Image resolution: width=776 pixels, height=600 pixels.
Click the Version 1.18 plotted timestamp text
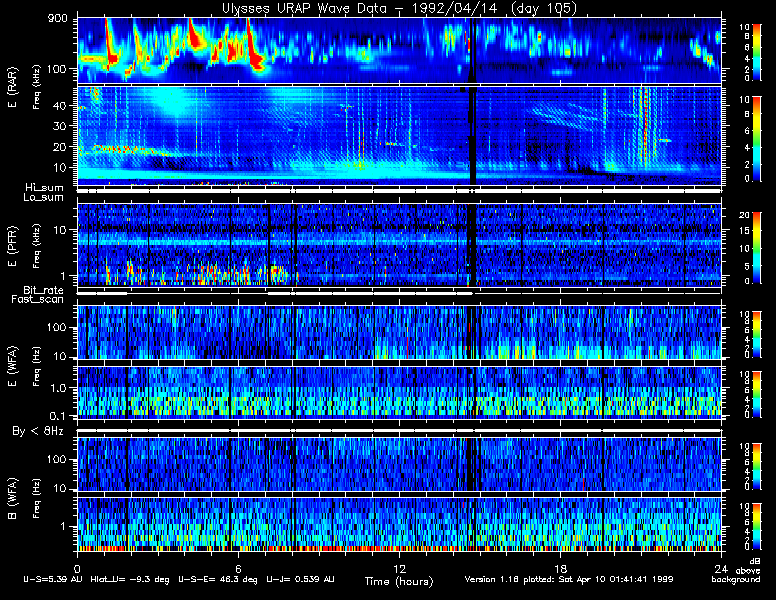[569, 579]
